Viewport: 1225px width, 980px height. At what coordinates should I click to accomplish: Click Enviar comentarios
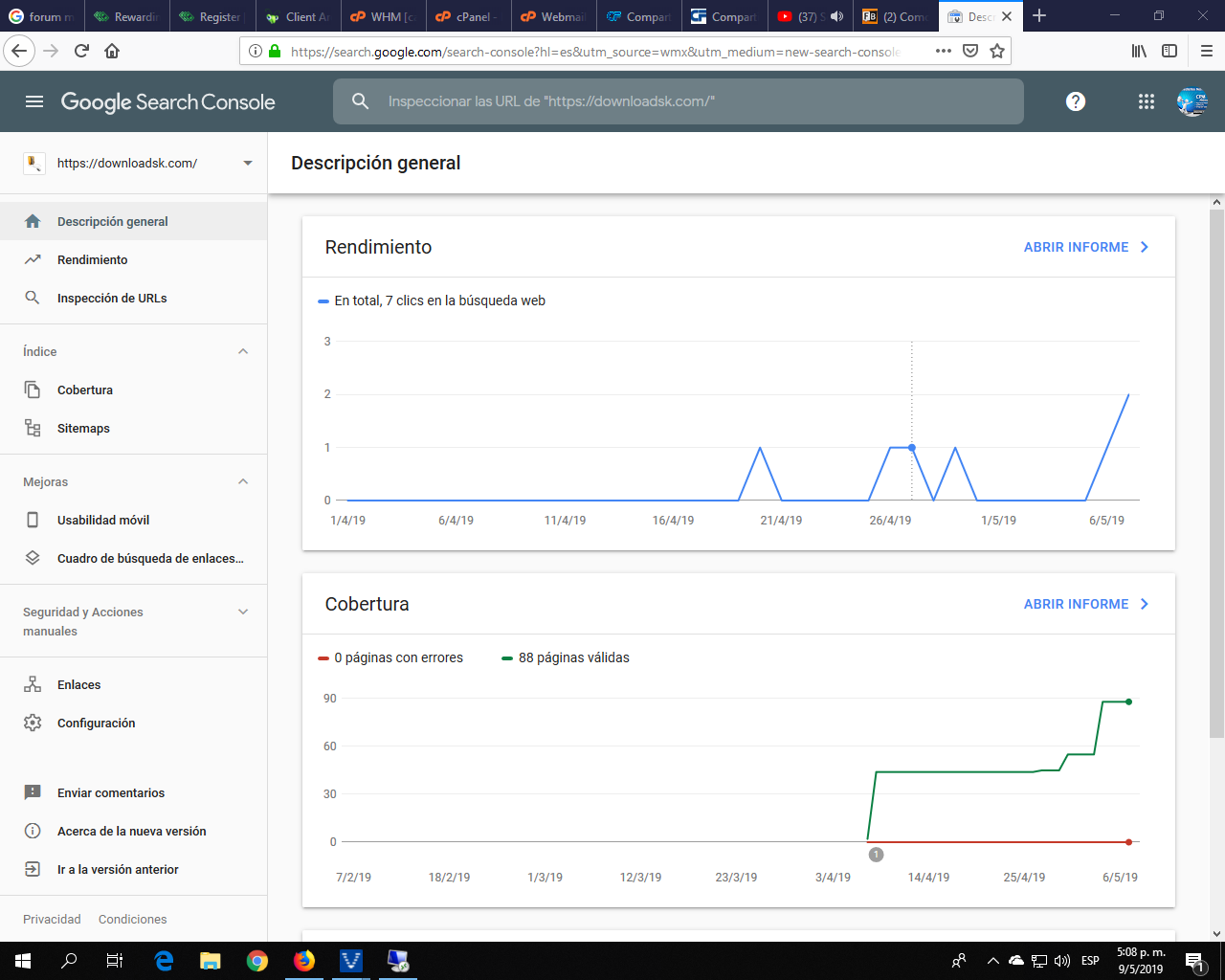pyautogui.click(x=134, y=792)
